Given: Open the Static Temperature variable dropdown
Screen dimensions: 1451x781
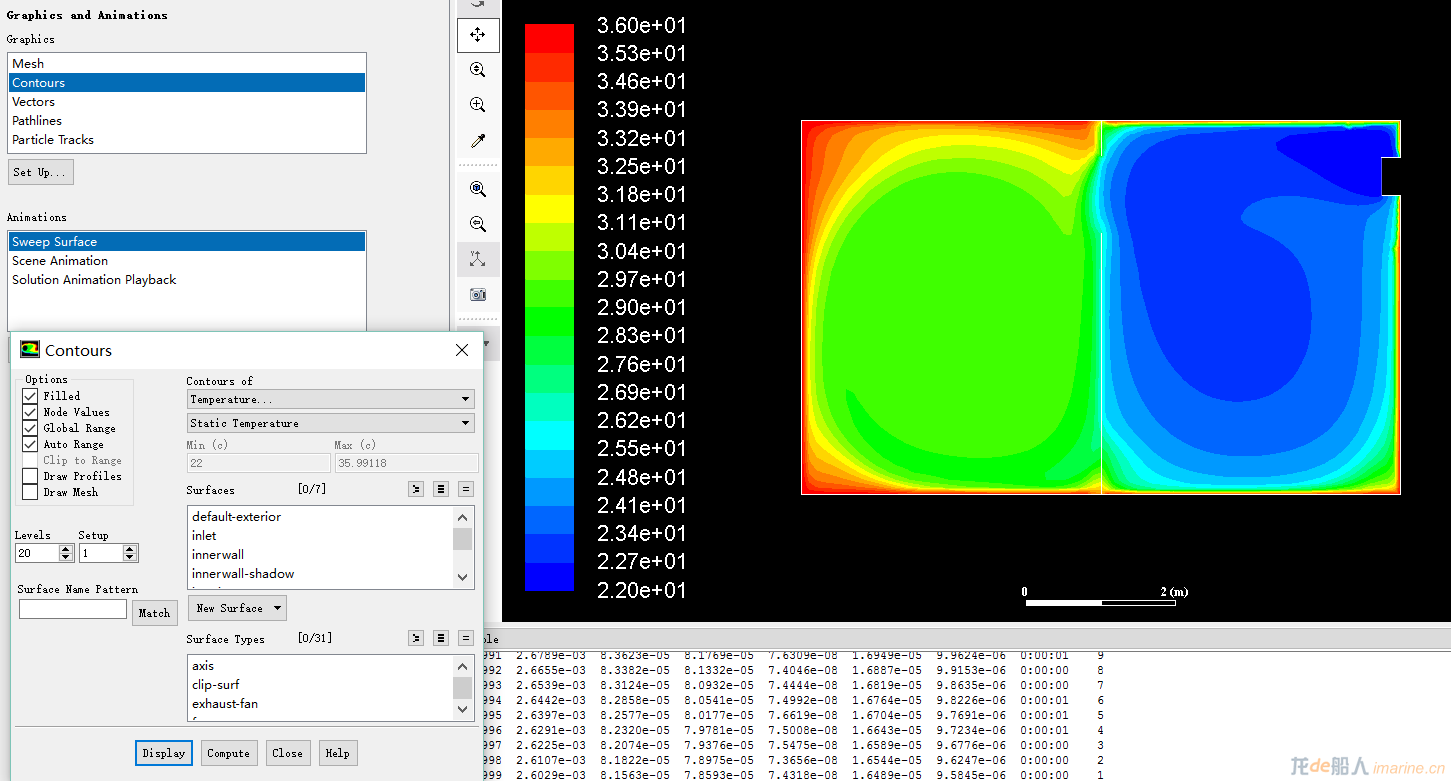Looking at the screenshot, I should 330,423.
